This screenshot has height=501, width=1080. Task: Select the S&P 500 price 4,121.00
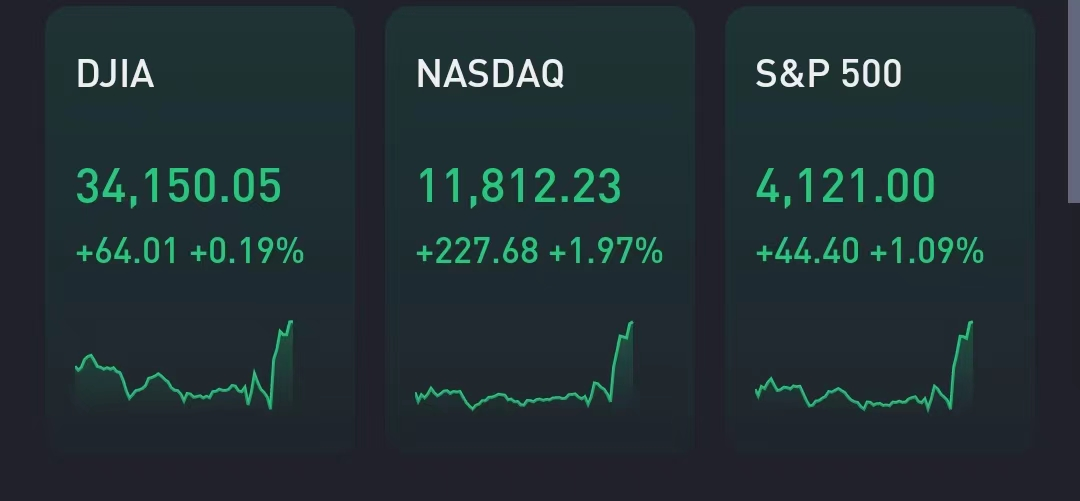(846, 187)
